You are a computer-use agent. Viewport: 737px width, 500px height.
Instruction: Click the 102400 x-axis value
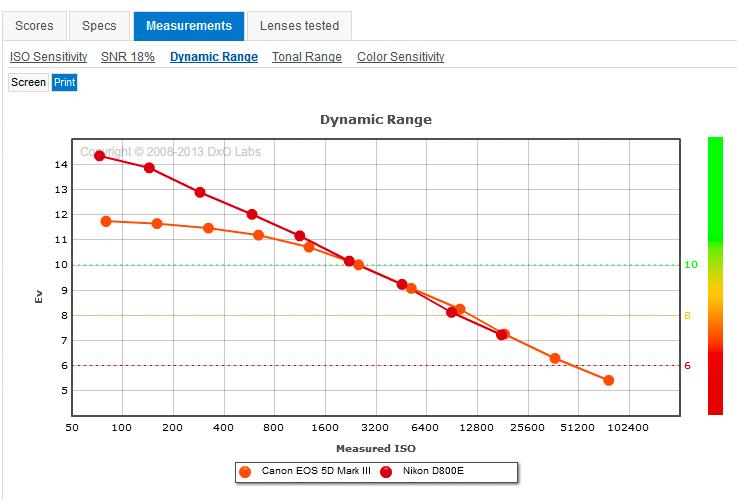tap(628, 428)
